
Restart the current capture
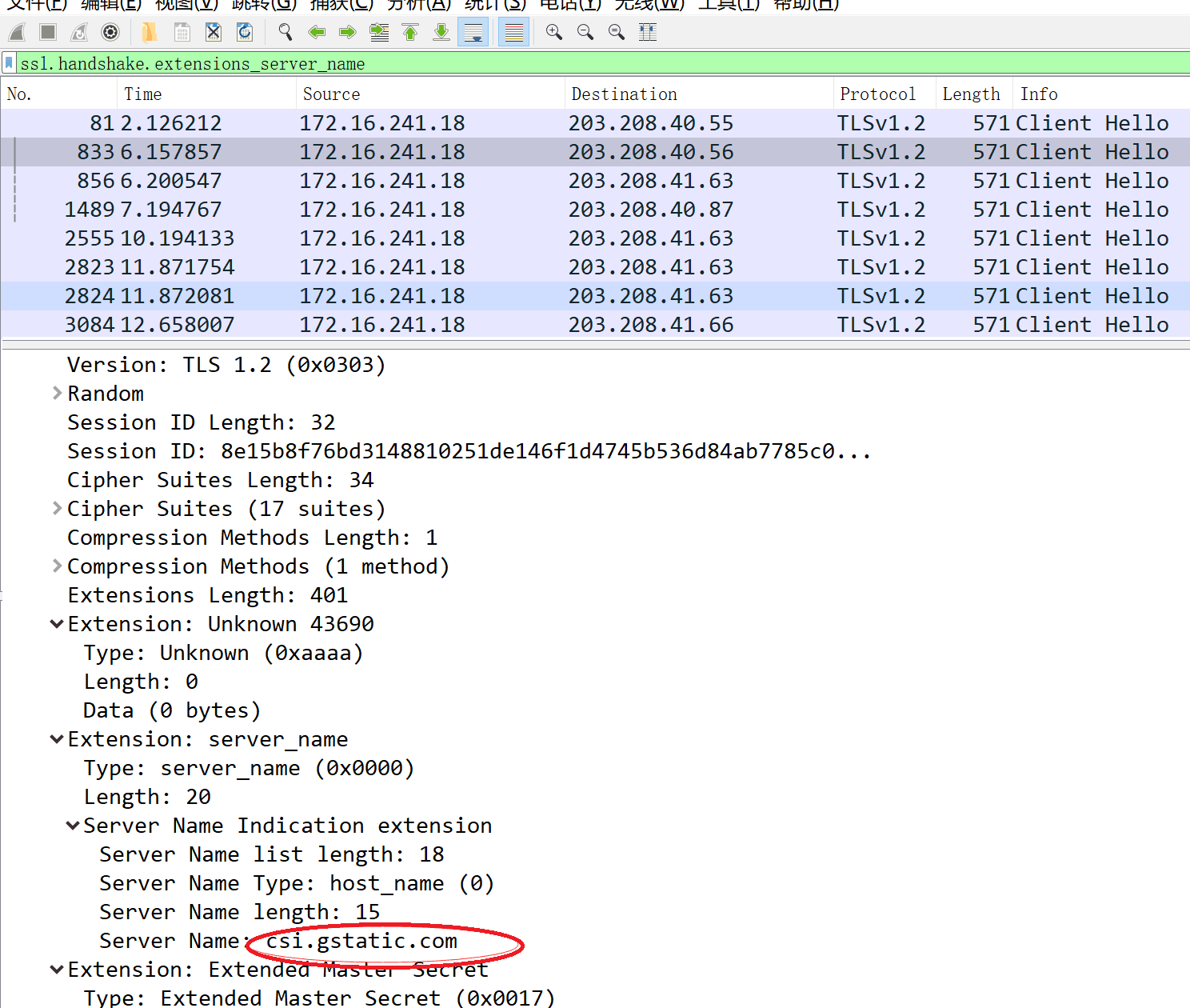coord(79,32)
